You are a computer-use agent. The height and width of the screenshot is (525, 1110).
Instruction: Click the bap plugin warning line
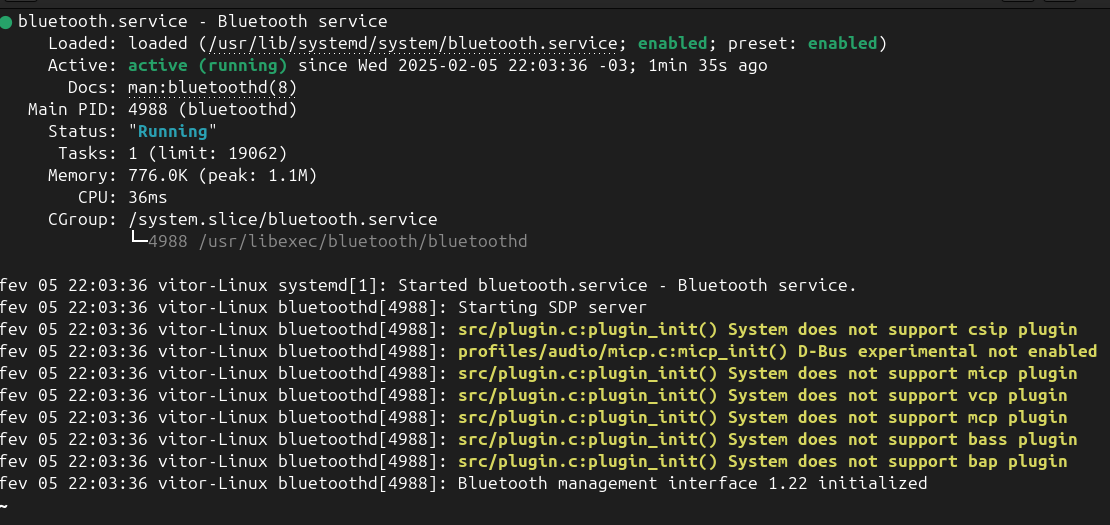pos(762,461)
